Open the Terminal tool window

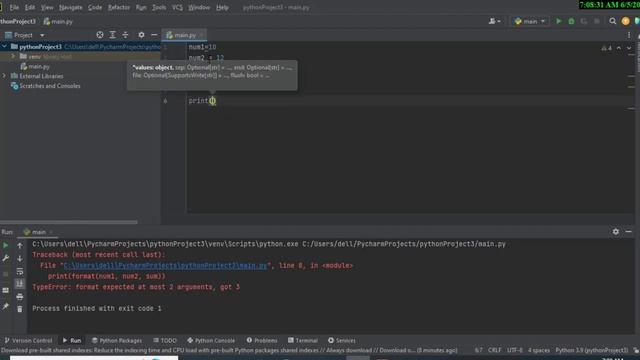(x=302, y=340)
